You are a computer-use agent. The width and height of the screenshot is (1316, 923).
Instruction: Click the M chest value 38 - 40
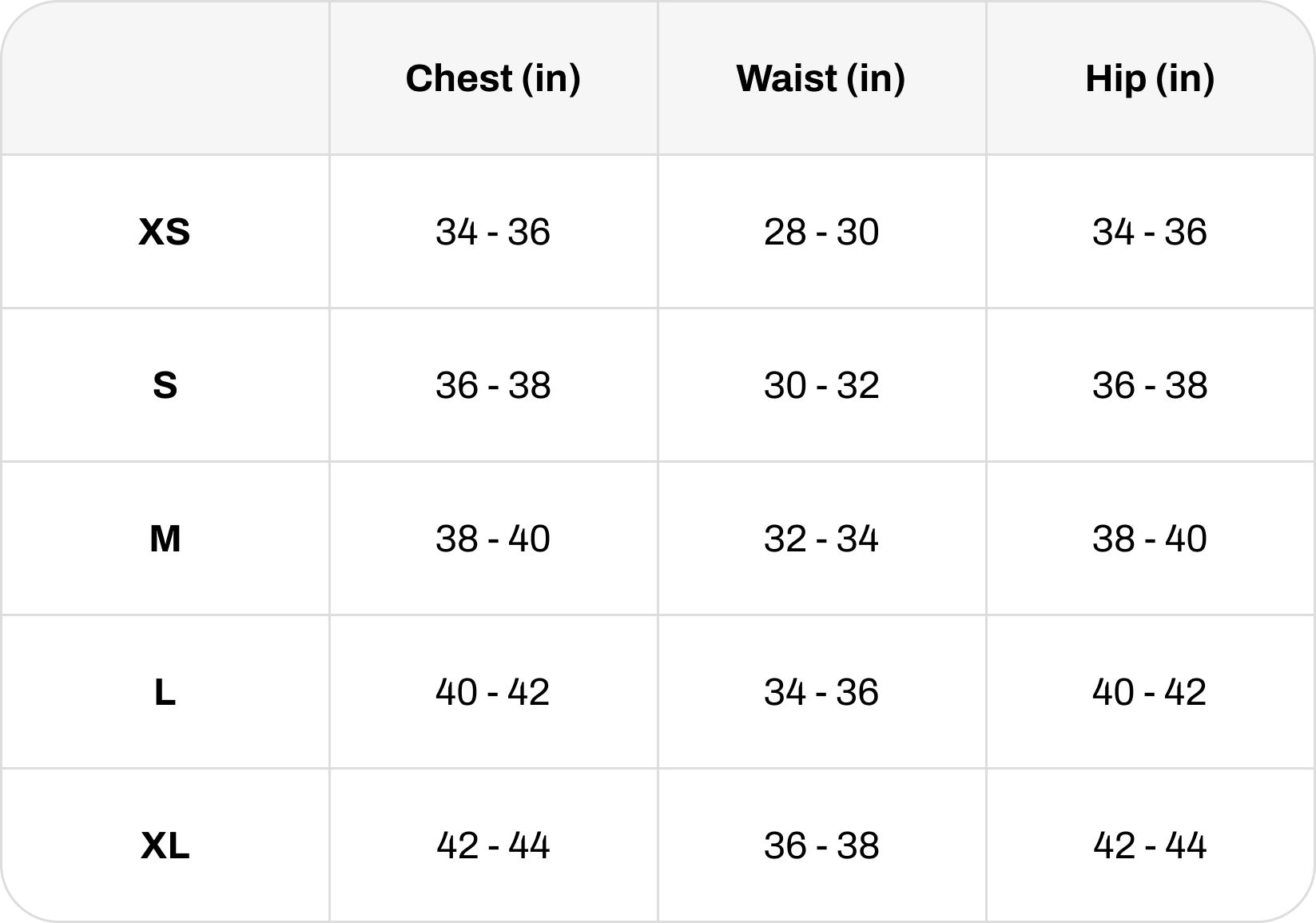click(493, 539)
